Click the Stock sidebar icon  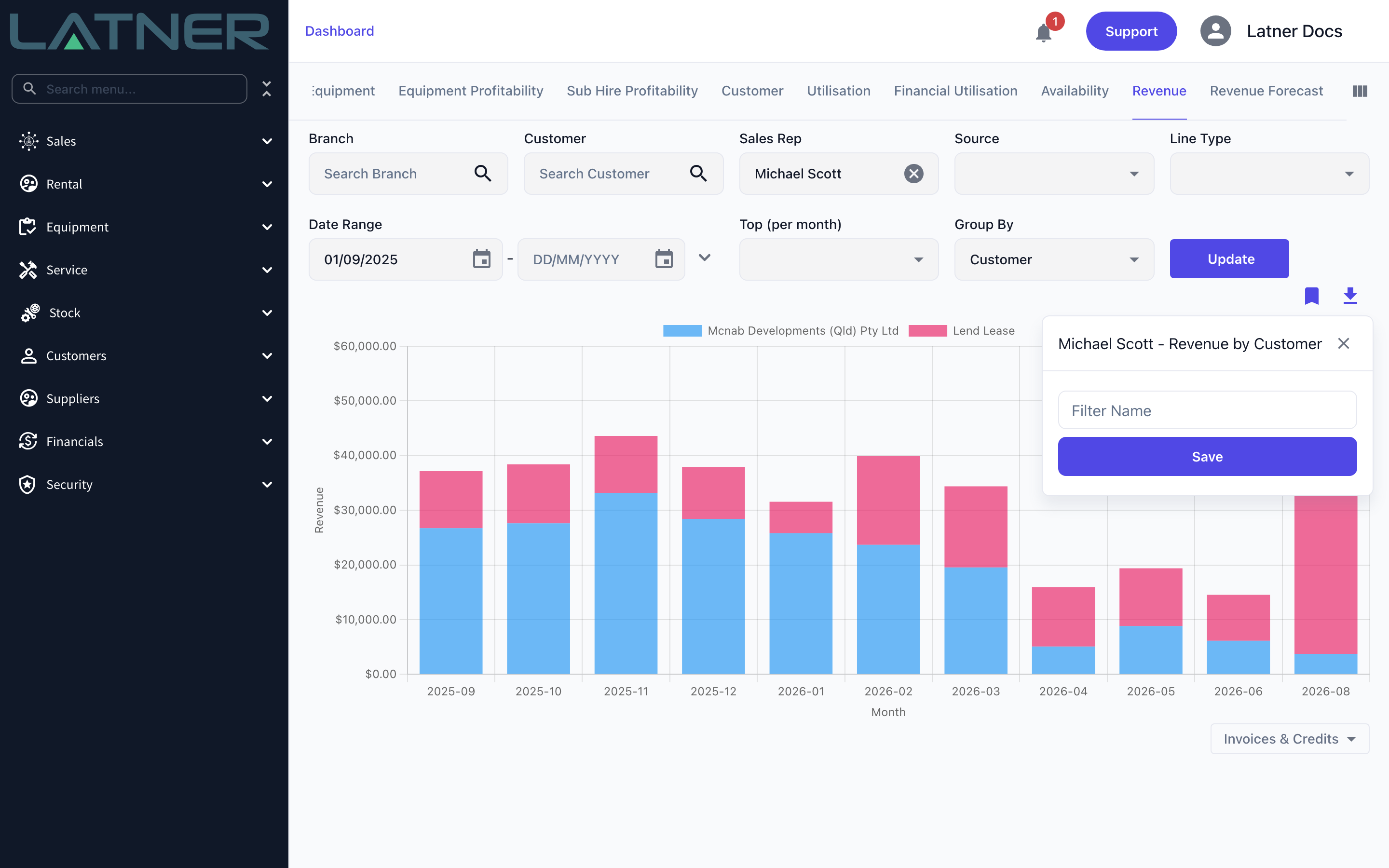(30, 313)
